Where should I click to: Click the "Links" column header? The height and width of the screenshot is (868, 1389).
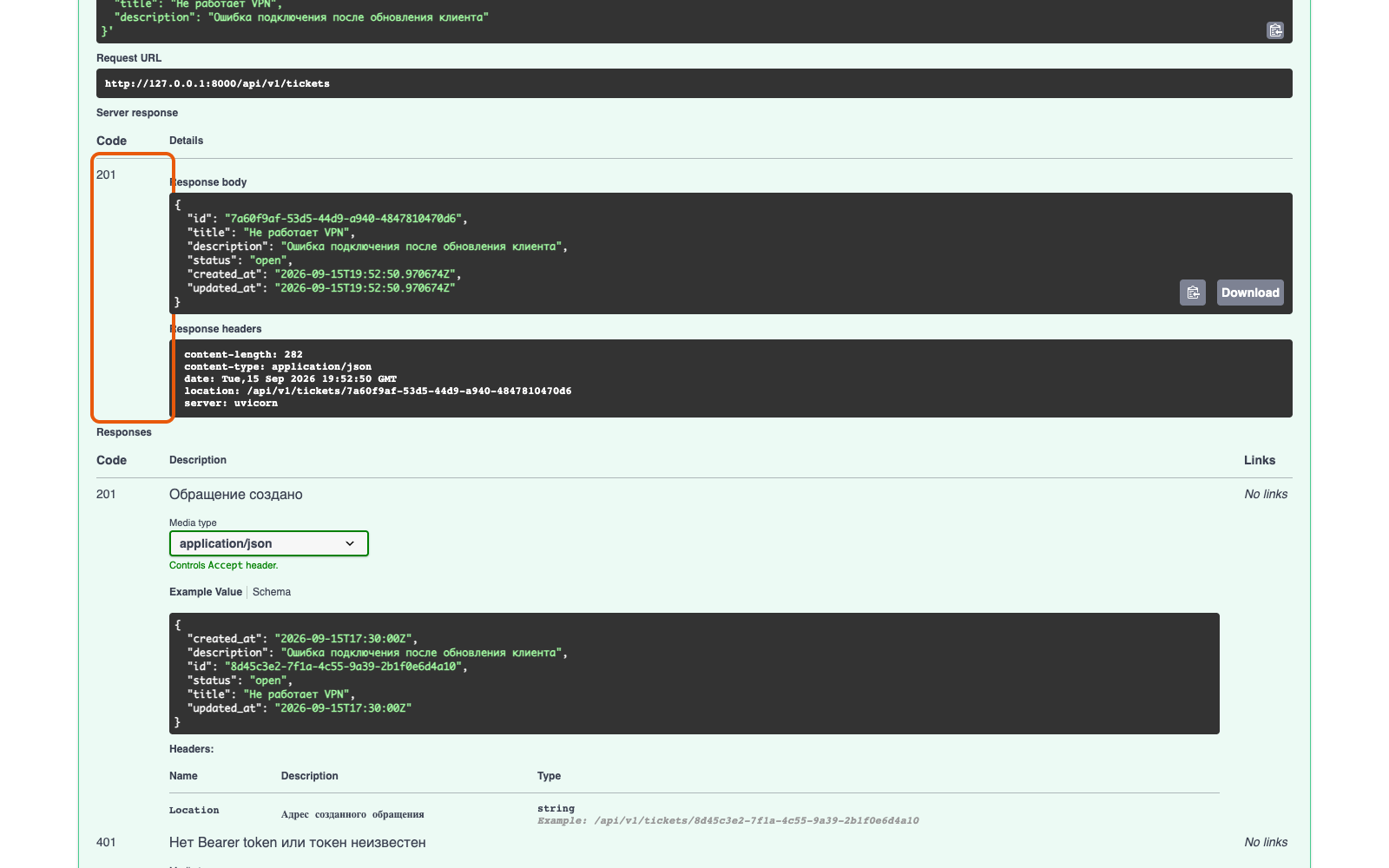point(1260,460)
